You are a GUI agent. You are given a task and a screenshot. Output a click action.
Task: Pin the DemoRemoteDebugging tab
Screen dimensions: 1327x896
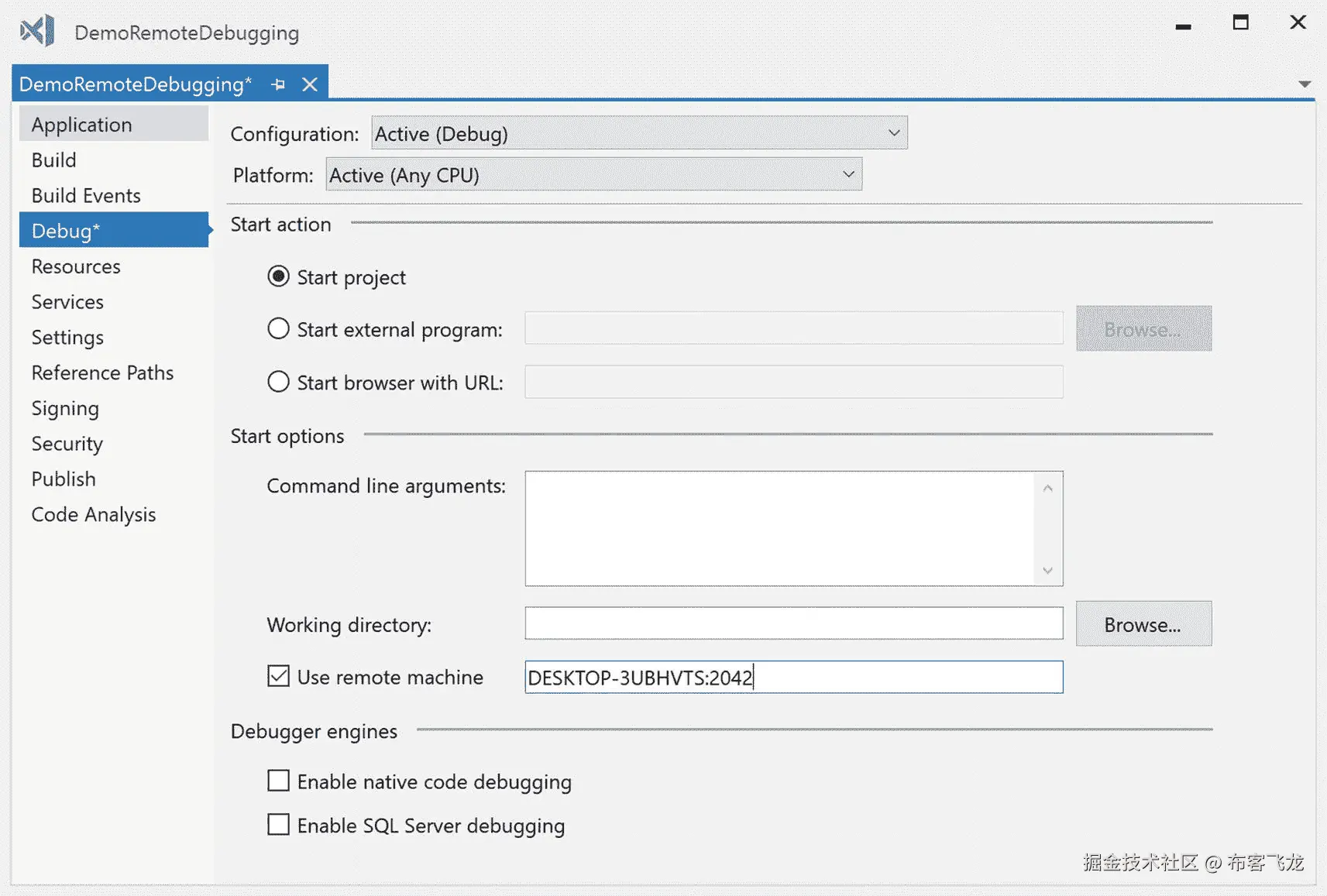point(278,84)
